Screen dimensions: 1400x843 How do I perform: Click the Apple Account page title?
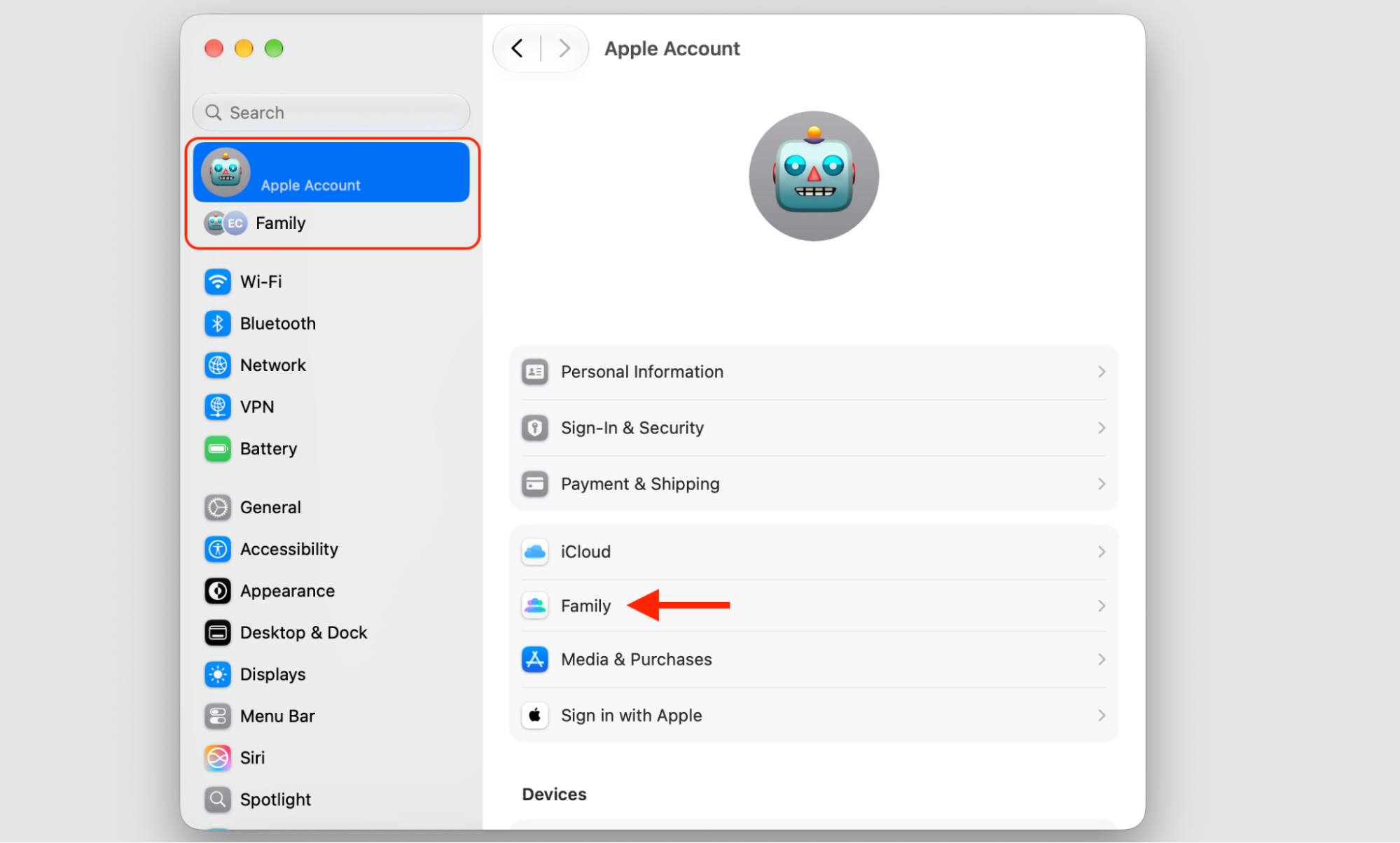click(672, 49)
